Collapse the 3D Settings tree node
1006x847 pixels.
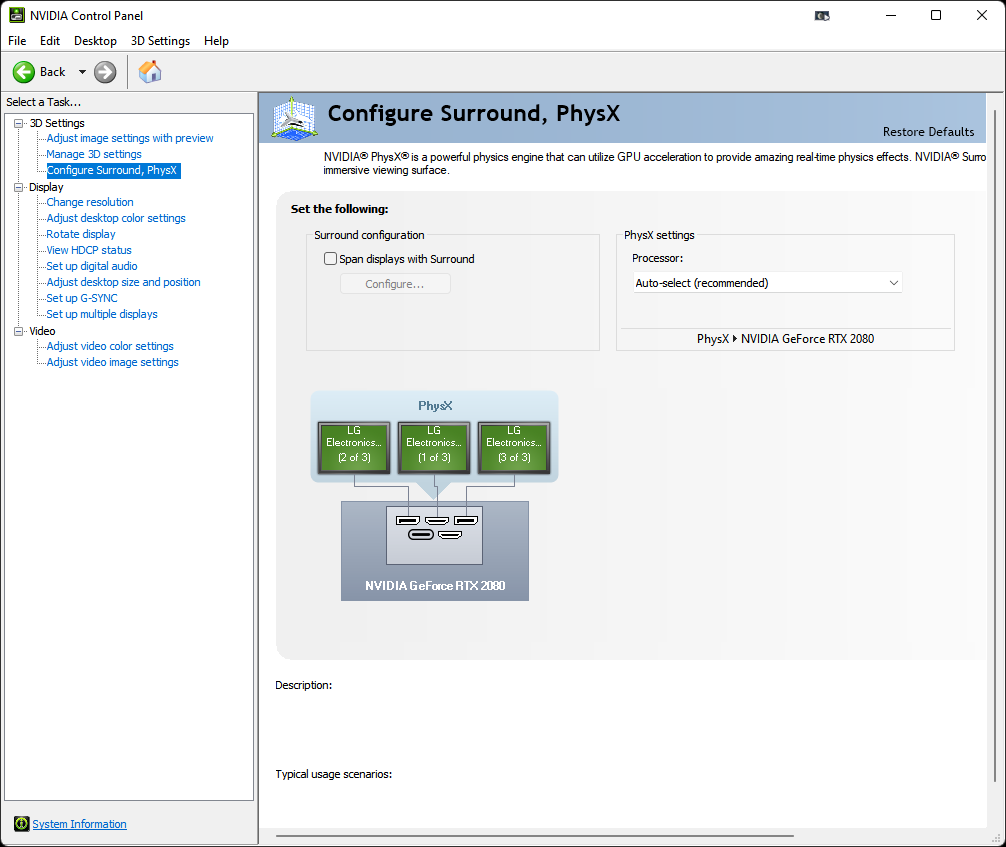19,123
